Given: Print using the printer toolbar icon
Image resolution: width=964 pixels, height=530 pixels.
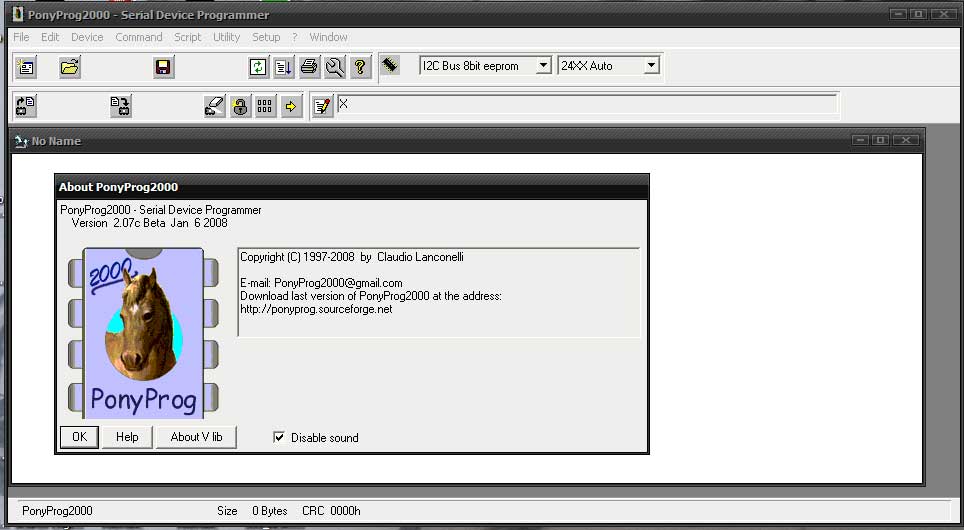Looking at the screenshot, I should click(309, 66).
